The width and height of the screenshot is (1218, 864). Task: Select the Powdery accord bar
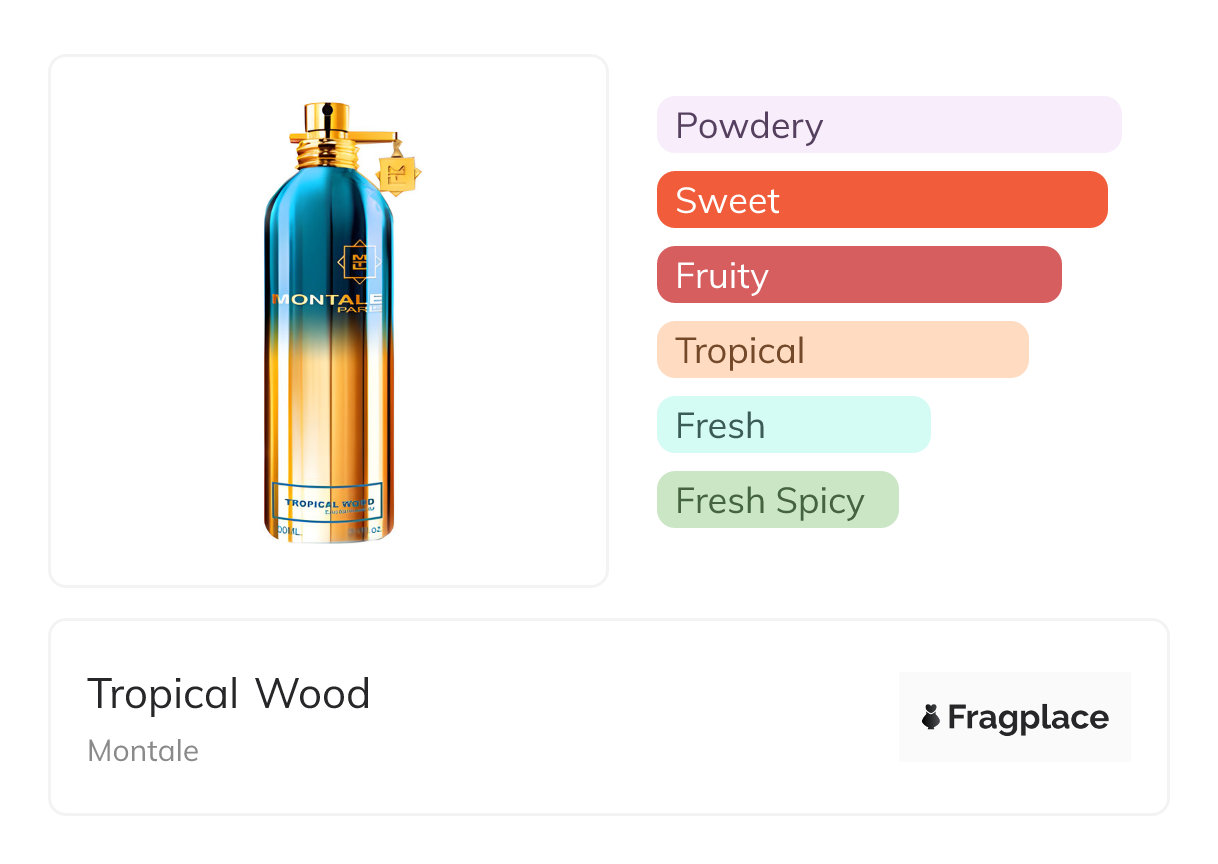888,125
